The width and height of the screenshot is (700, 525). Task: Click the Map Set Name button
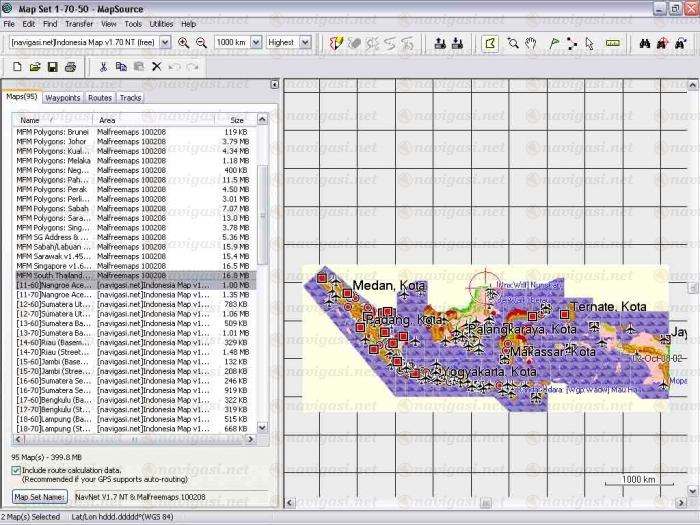click(x=40, y=496)
